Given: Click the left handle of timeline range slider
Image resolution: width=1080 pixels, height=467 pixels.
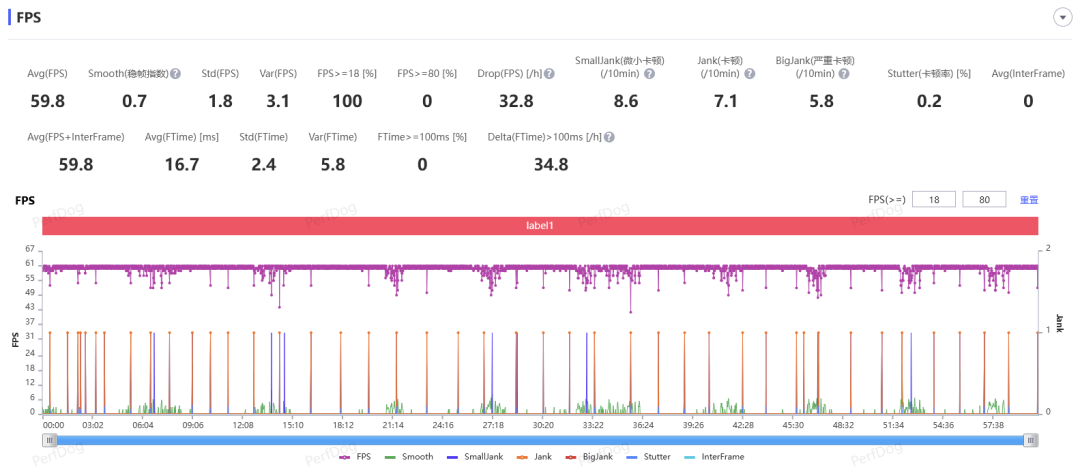Looking at the screenshot, I should point(49,440).
